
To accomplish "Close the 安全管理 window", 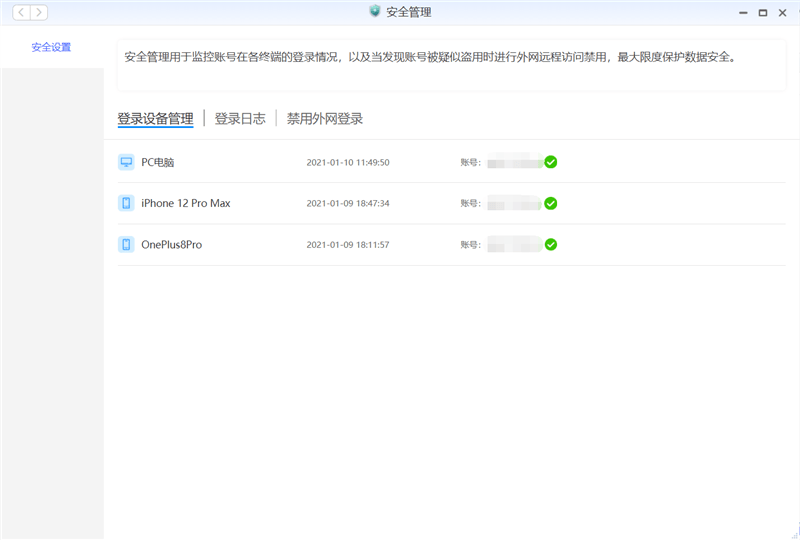I will click(x=782, y=13).
